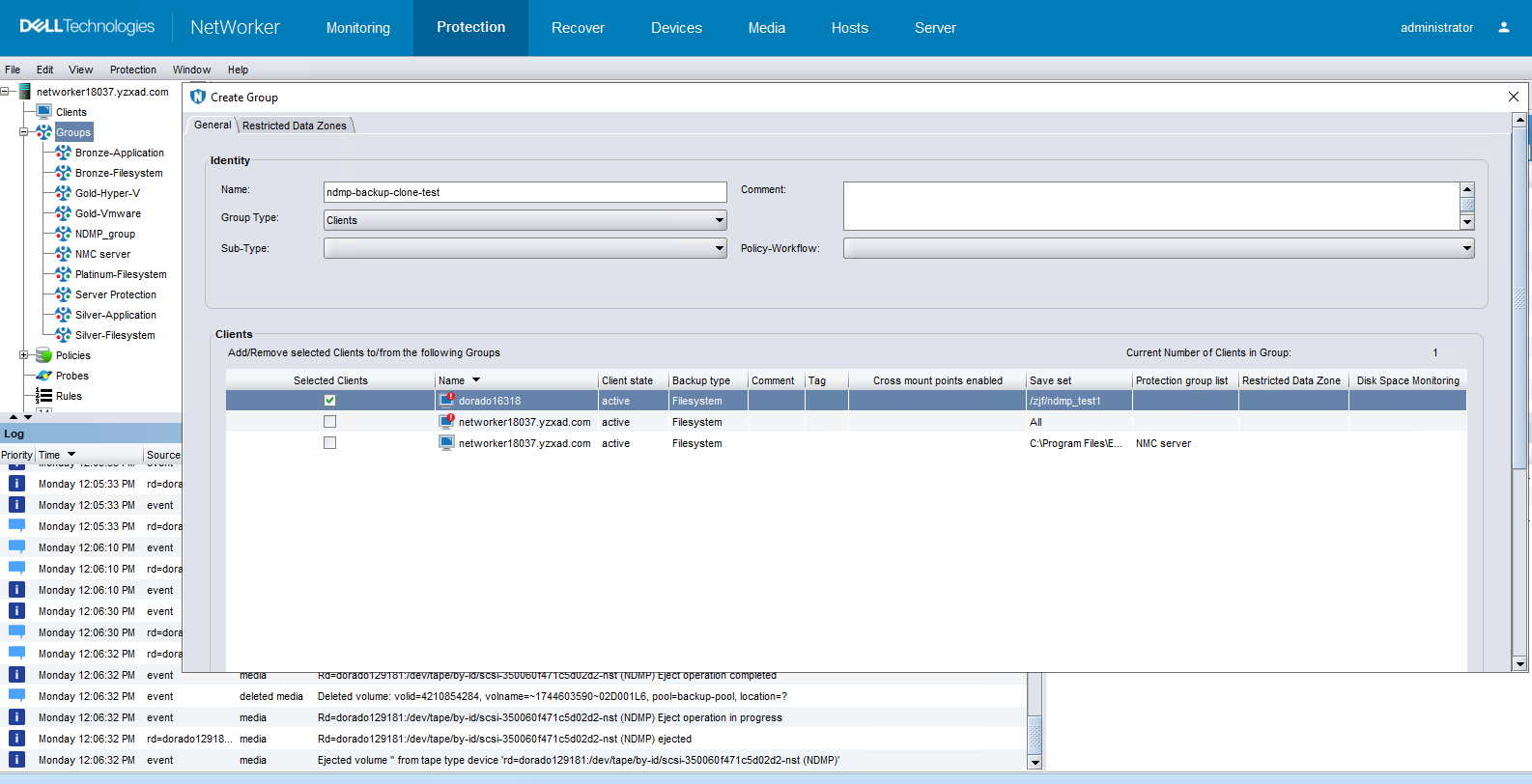This screenshot has height=784, width=1532.
Task: Go to the Server section
Action: [x=935, y=28]
